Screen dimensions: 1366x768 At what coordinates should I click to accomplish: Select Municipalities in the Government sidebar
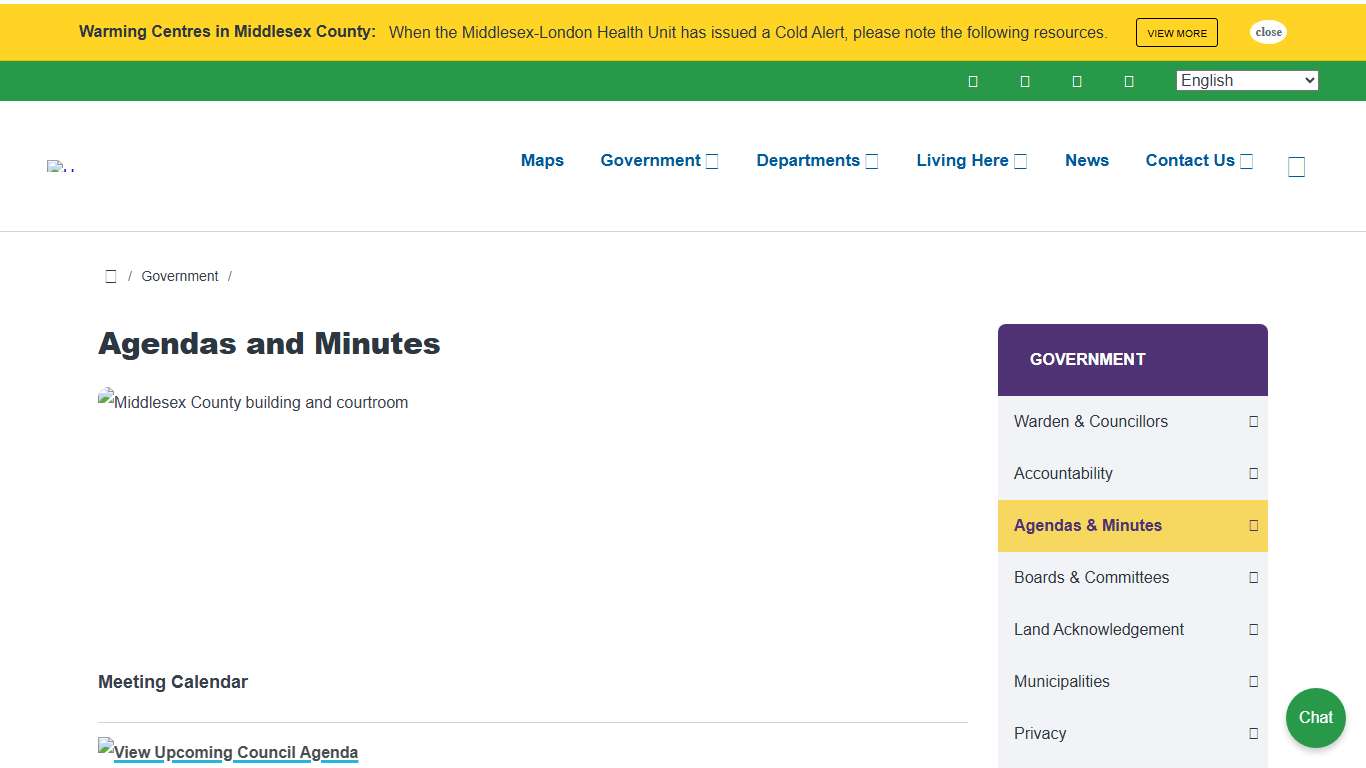pyautogui.click(x=1062, y=681)
